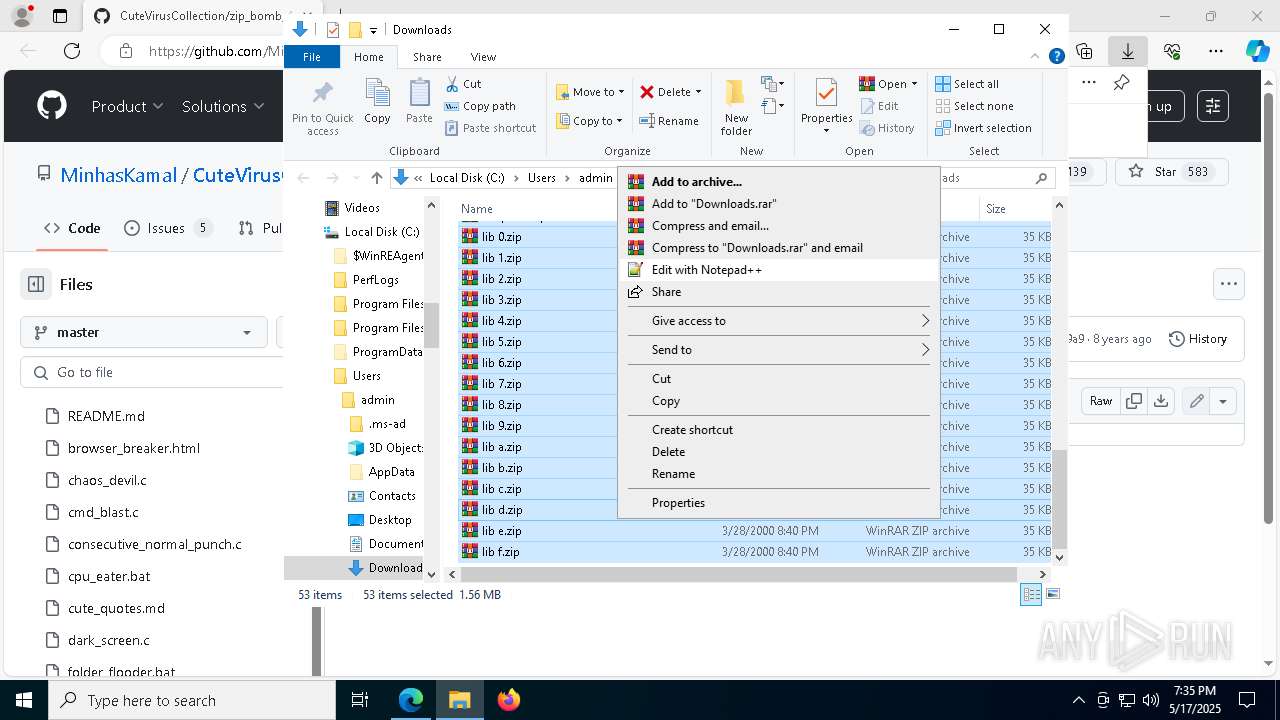Expand Give access to submenu
The height and width of the screenshot is (720, 1280).
[x=778, y=321]
